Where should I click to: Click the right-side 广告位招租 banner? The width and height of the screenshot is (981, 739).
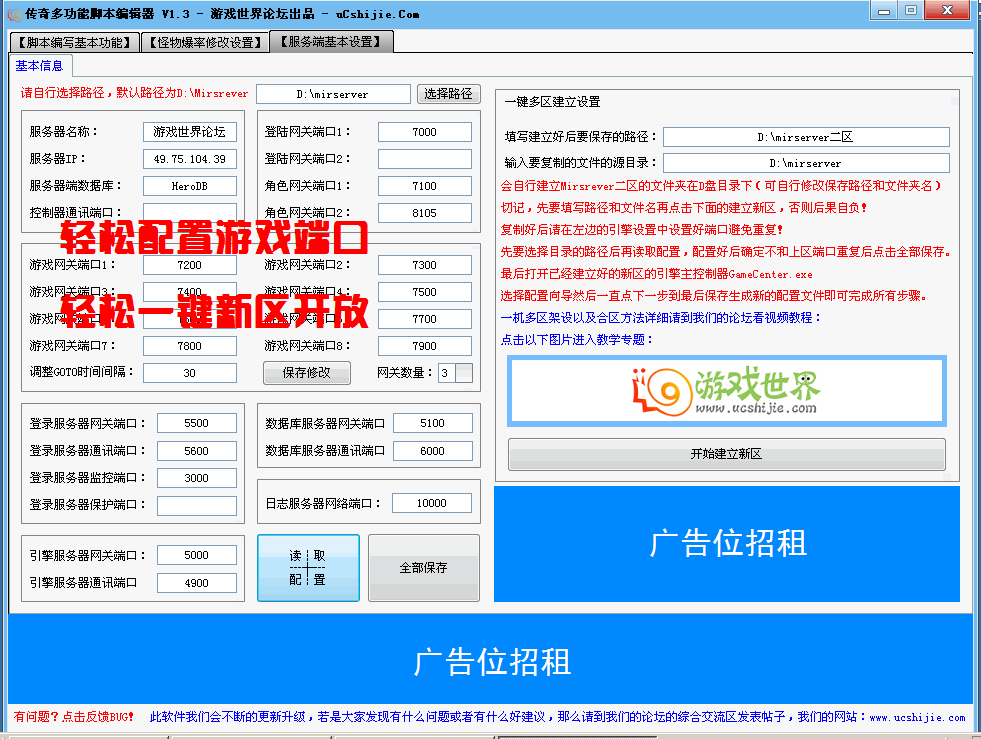click(727, 544)
